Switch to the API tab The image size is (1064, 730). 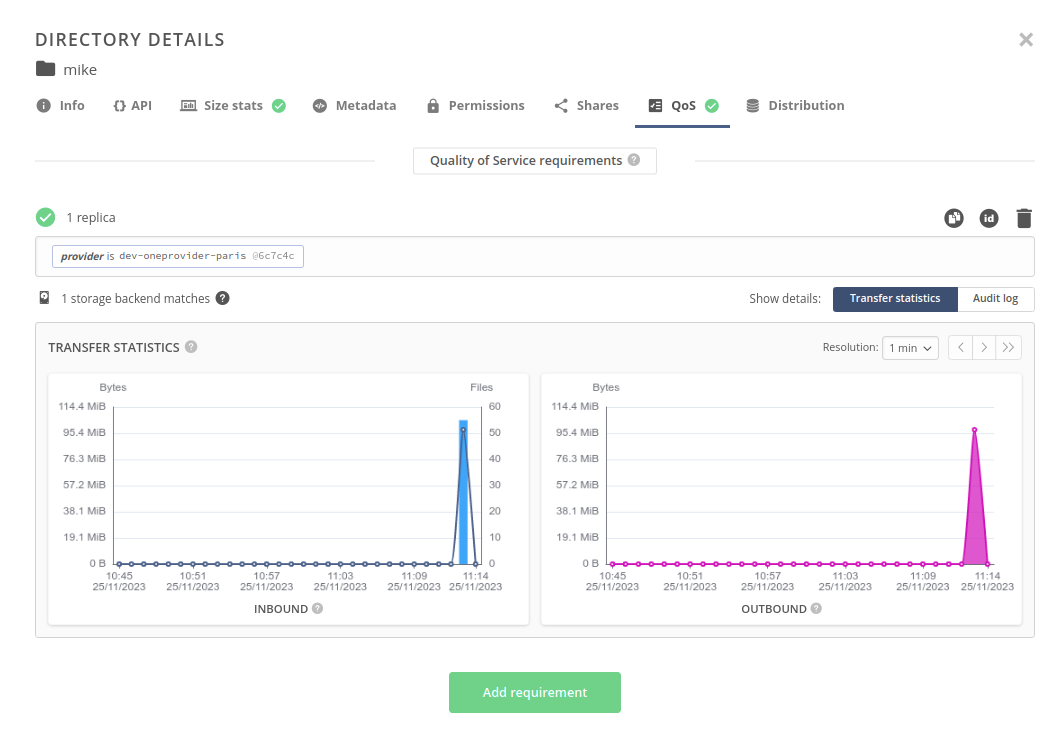pyautogui.click(x=132, y=106)
